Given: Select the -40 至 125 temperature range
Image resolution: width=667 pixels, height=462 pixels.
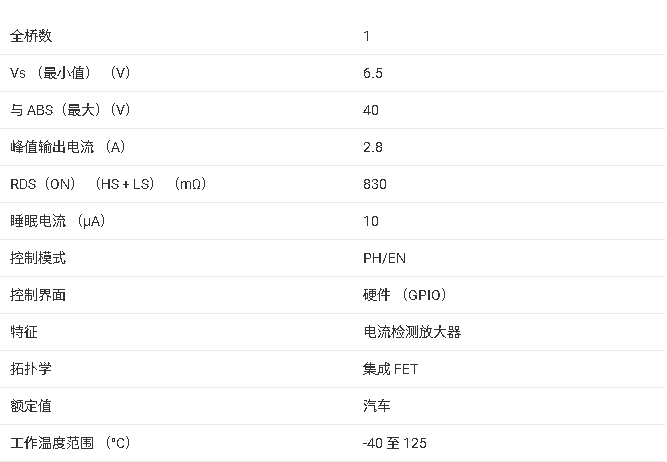Looking at the screenshot, I should [395, 443].
